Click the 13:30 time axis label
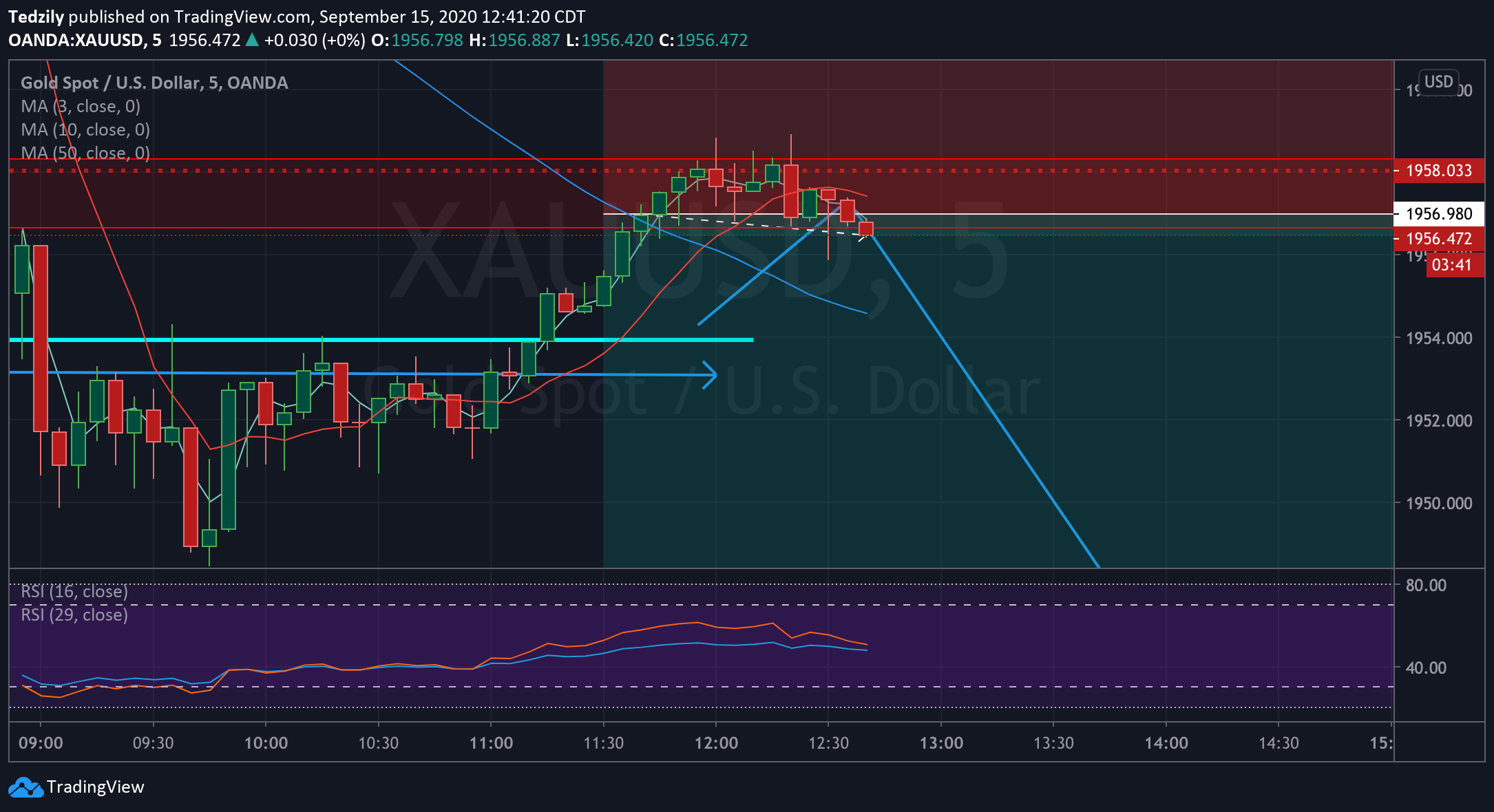Viewport: 1494px width, 812px height. tap(1053, 743)
